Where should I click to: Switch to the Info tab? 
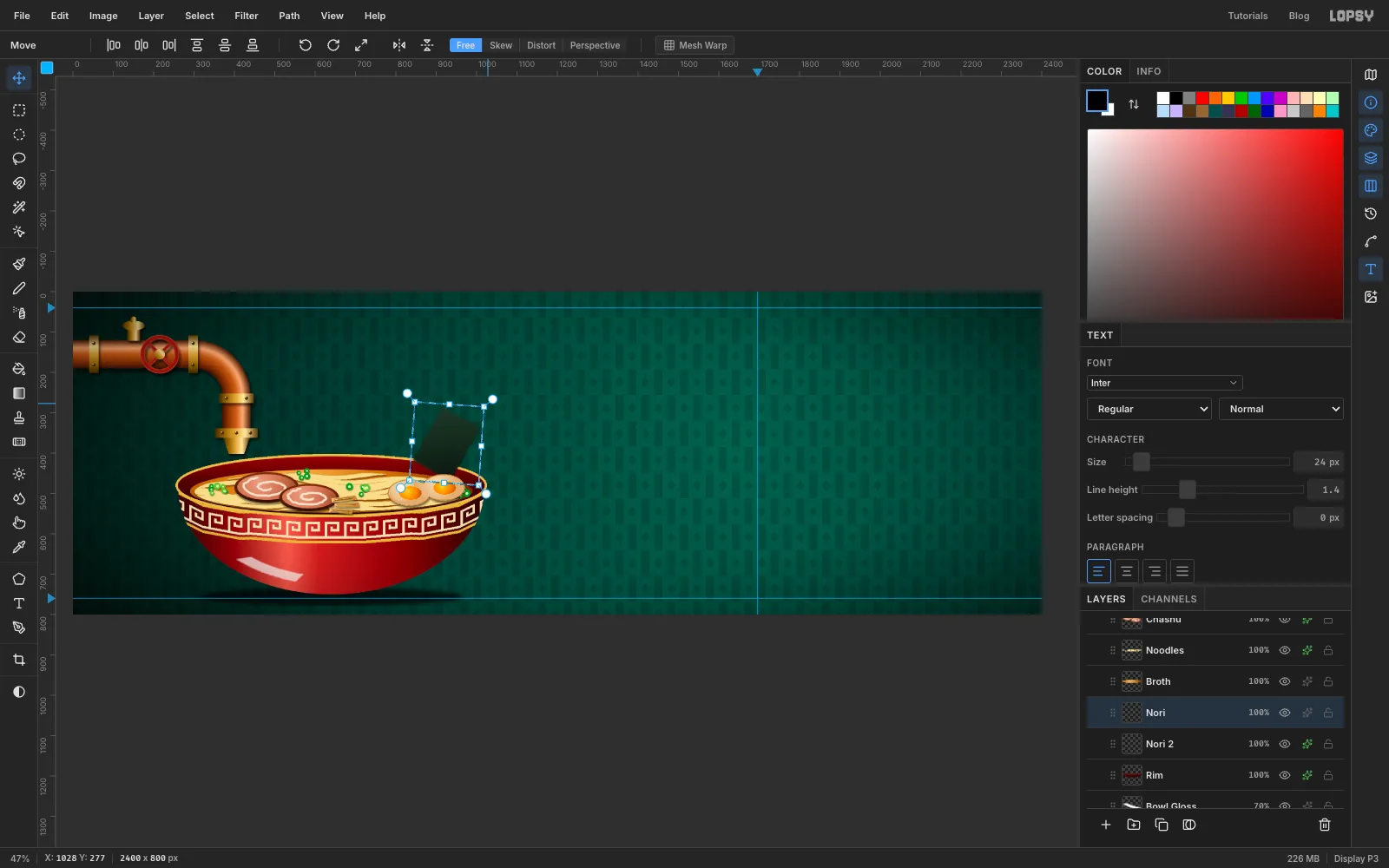(1149, 71)
